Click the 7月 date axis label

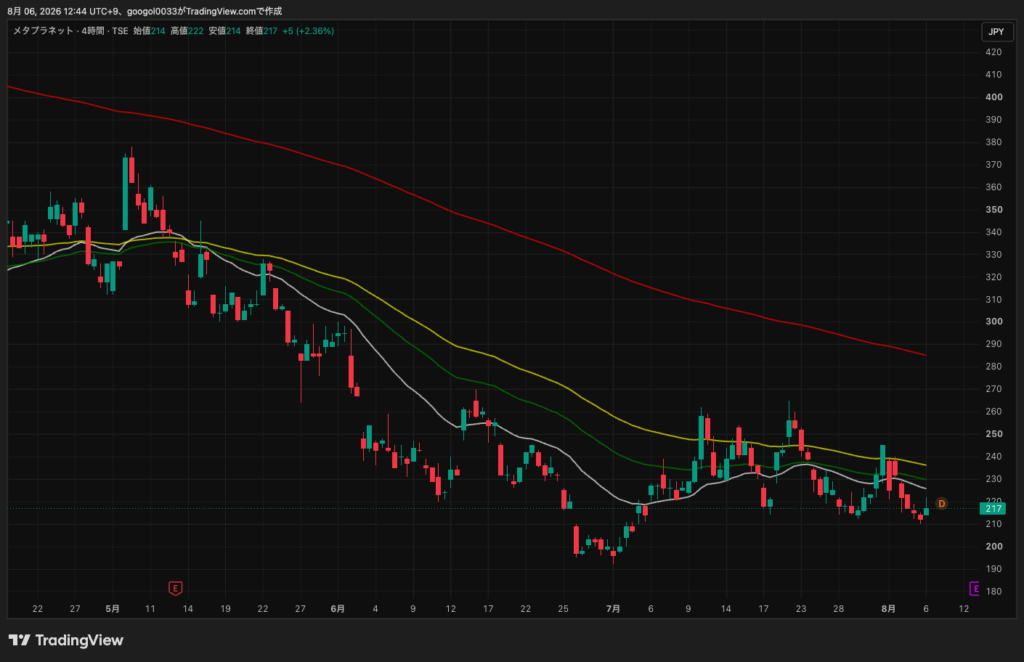tap(613, 608)
